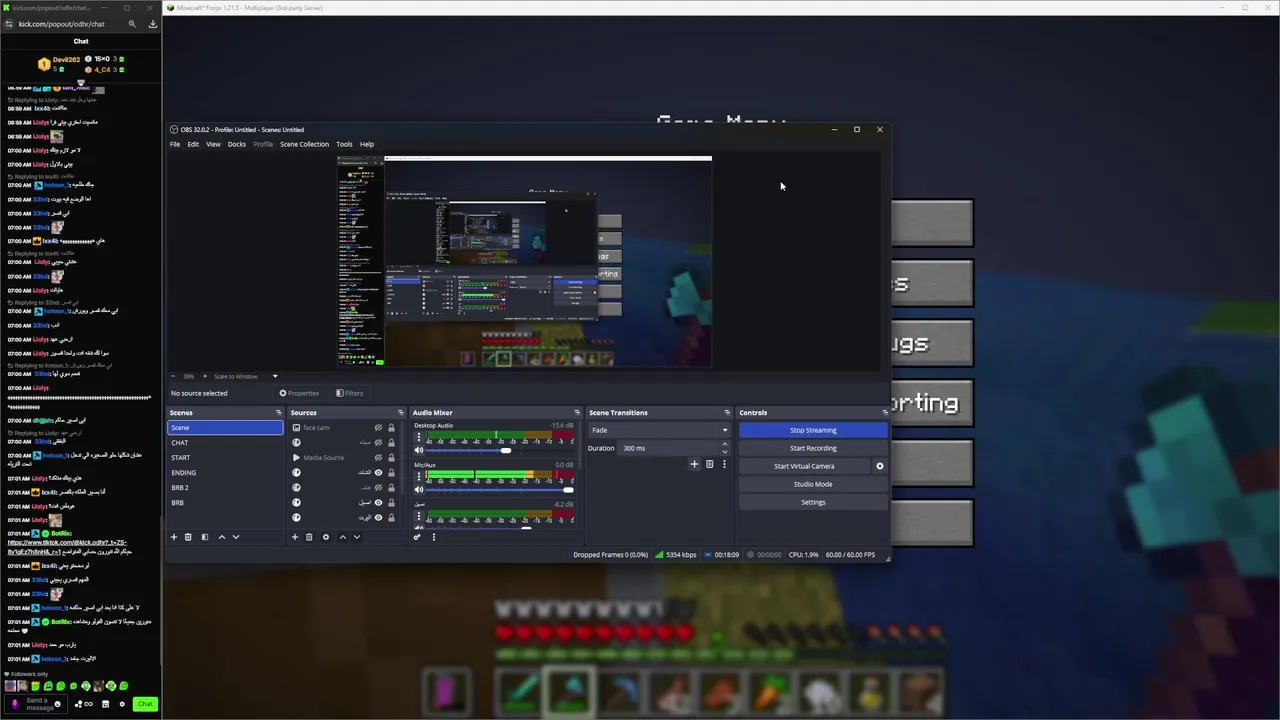
Task: Open Audio Mixer bottom three-dot menu
Action: click(433, 537)
